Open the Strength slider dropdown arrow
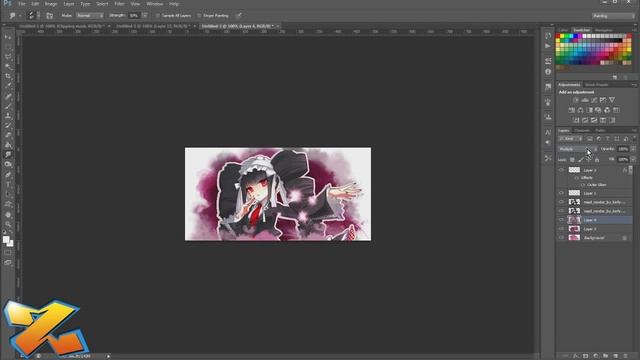640x360 pixels. 145,16
